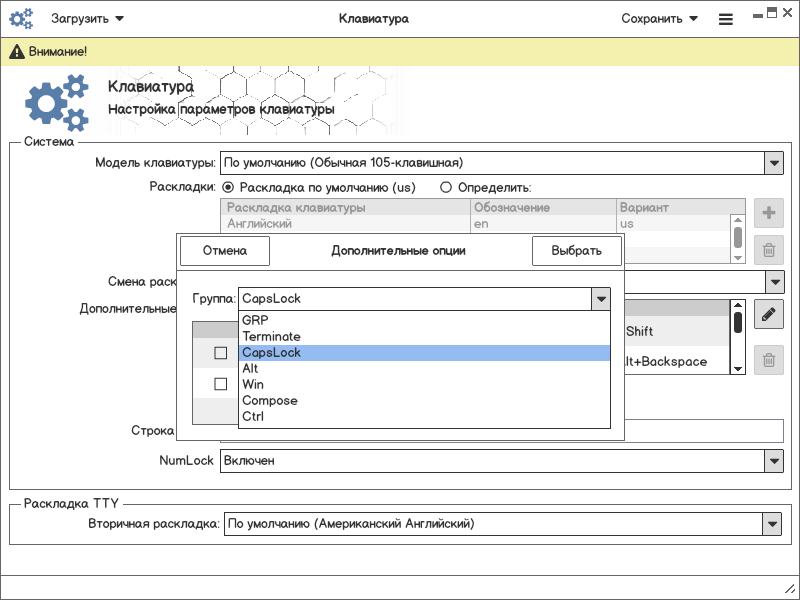The image size is (800, 600).
Task: Click the pencil edit icon for additional options
Action: click(x=768, y=315)
